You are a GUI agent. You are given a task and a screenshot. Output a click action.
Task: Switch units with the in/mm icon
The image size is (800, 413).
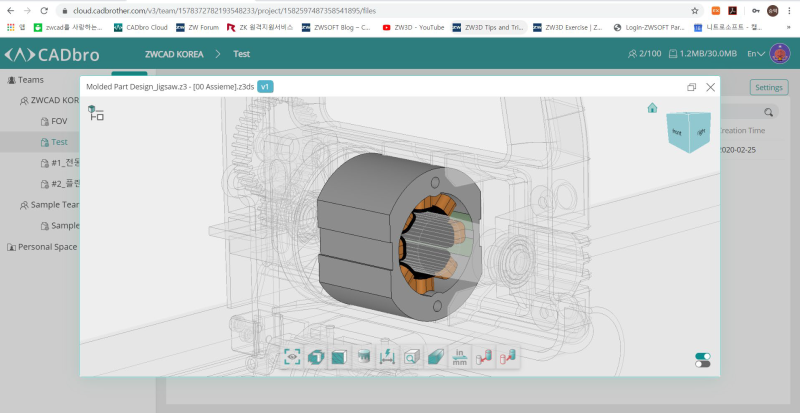click(460, 357)
